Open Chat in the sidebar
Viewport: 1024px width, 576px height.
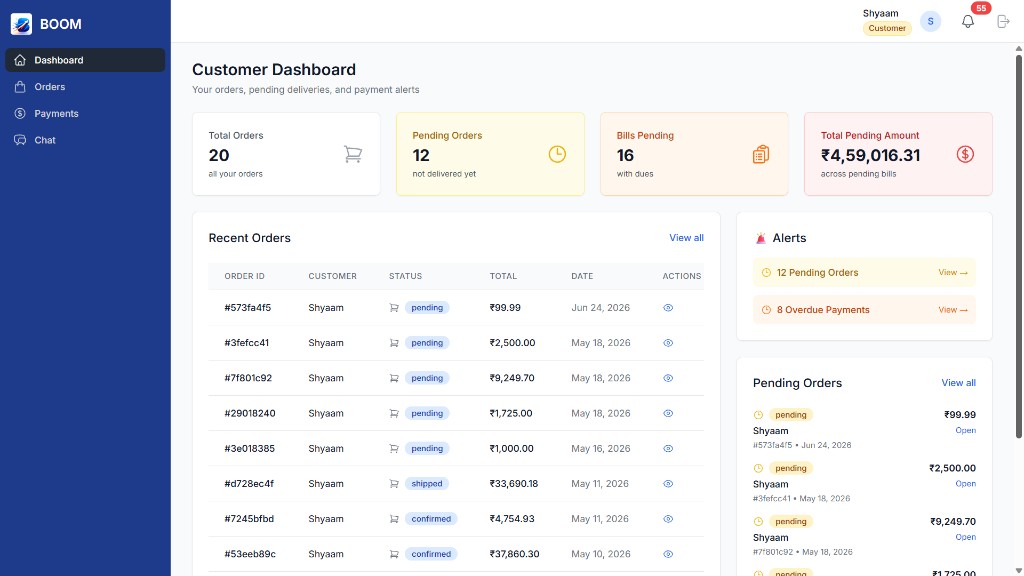tap(85, 140)
